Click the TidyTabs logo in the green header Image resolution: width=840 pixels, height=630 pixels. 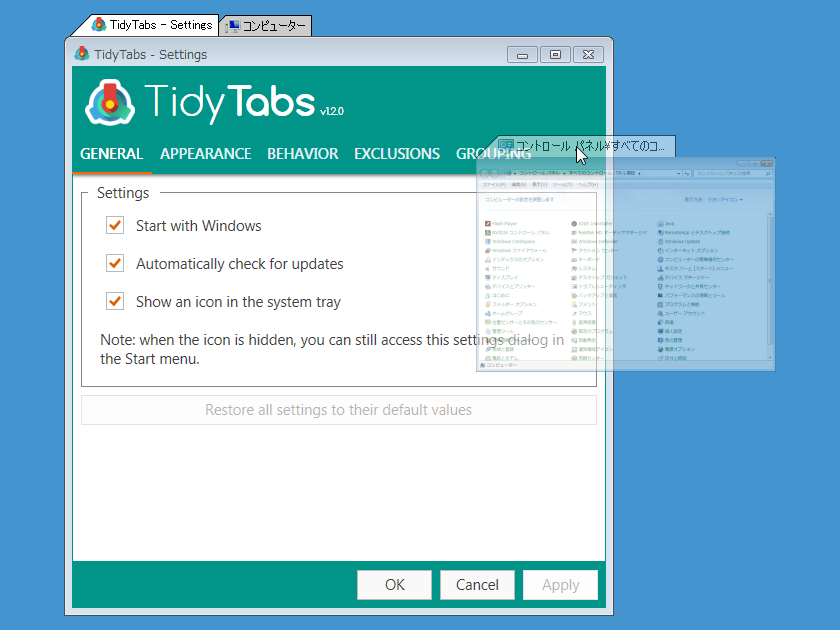click(110, 102)
